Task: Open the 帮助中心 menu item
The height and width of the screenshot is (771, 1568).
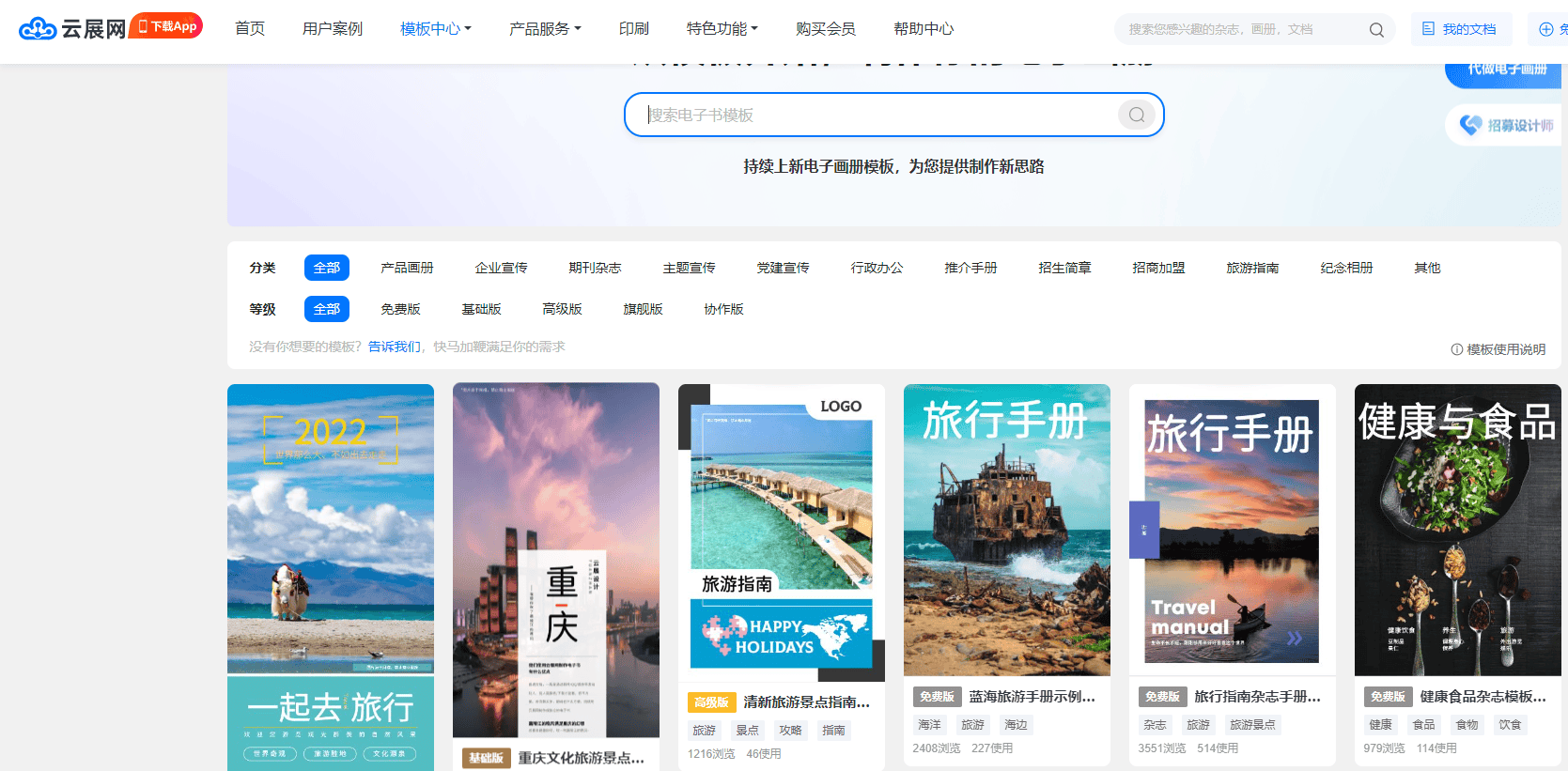Action: [924, 29]
